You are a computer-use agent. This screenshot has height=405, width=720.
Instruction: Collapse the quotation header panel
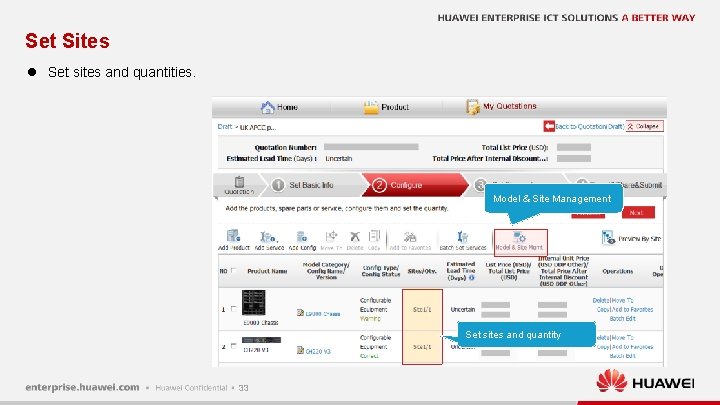[x=645, y=126]
